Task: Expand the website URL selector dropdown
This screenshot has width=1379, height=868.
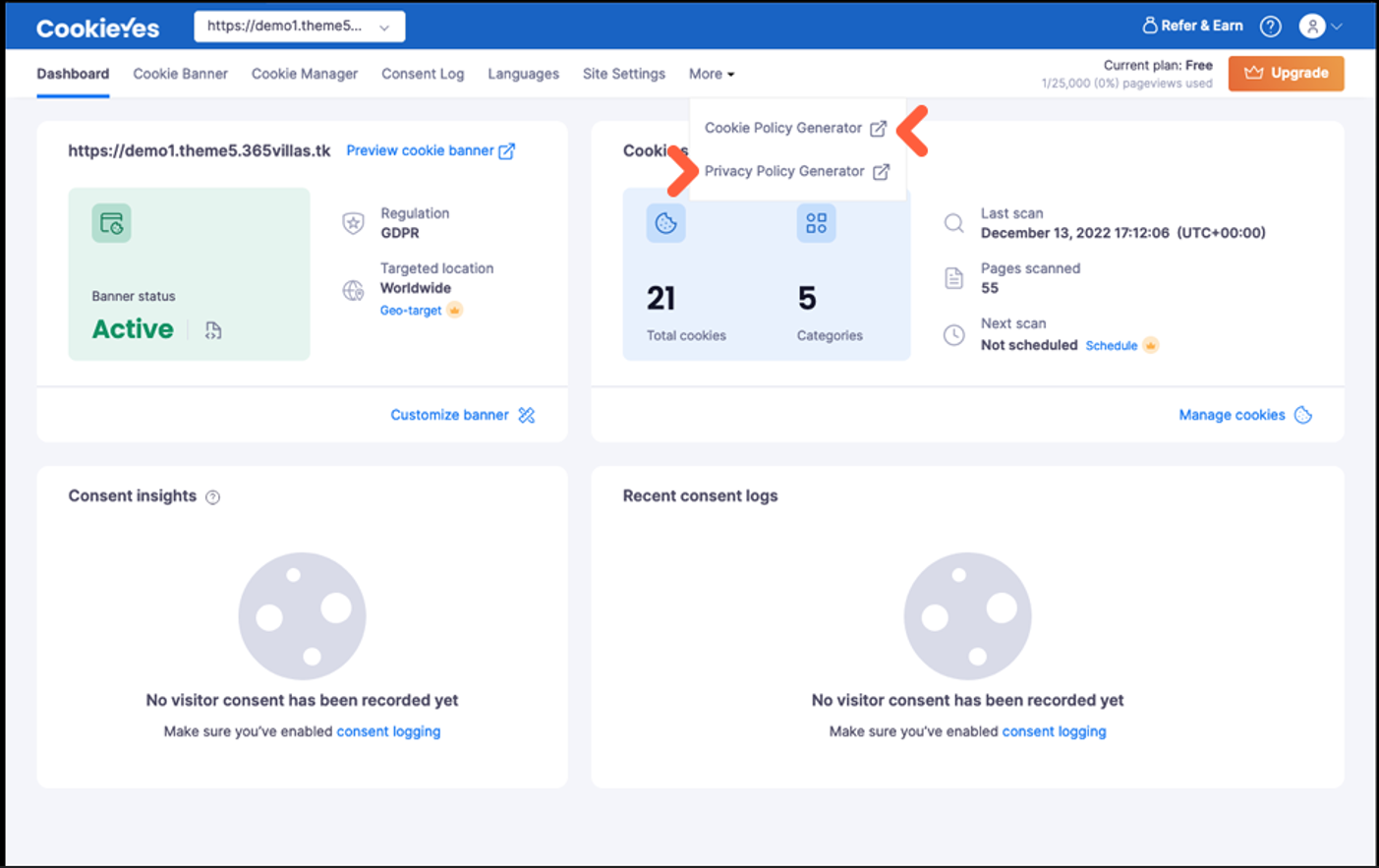Action: coord(299,27)
